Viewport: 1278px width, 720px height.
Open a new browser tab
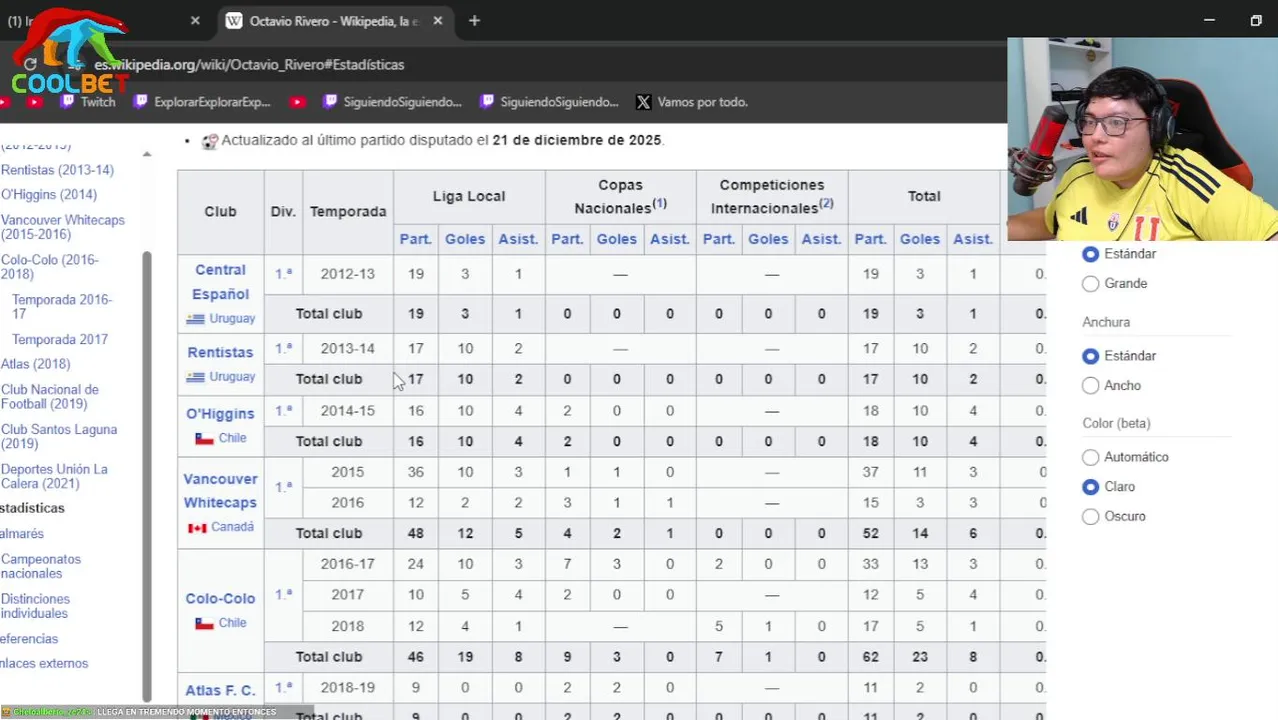(x=474, y=21)
